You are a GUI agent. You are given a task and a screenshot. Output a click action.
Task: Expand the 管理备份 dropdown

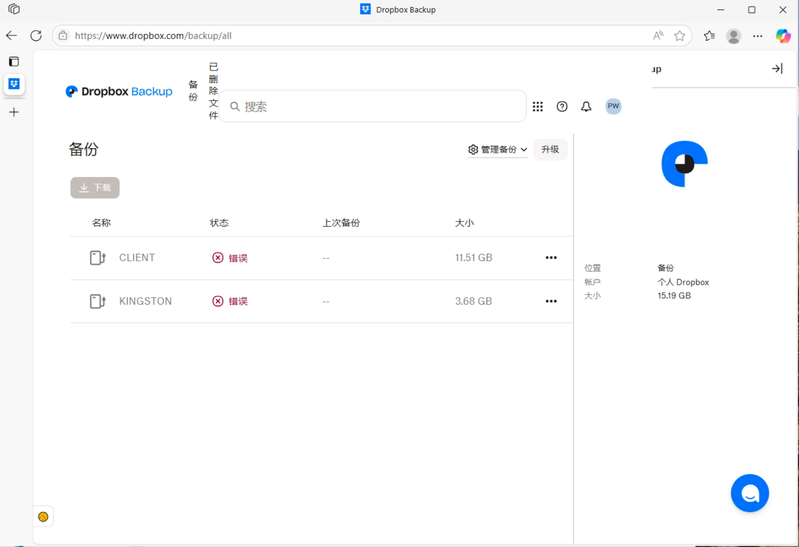(x=497, y=150)
